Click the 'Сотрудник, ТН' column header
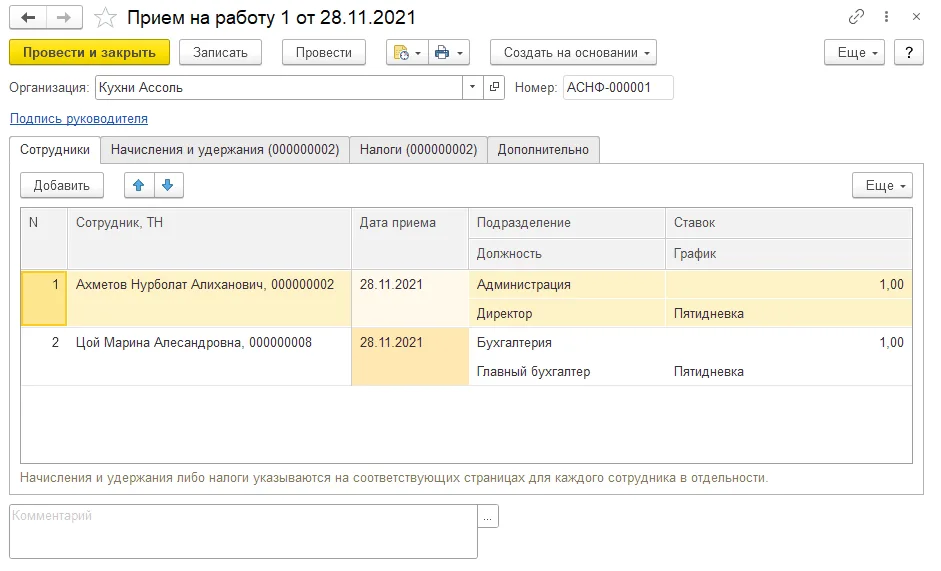 tap(209, 238)
